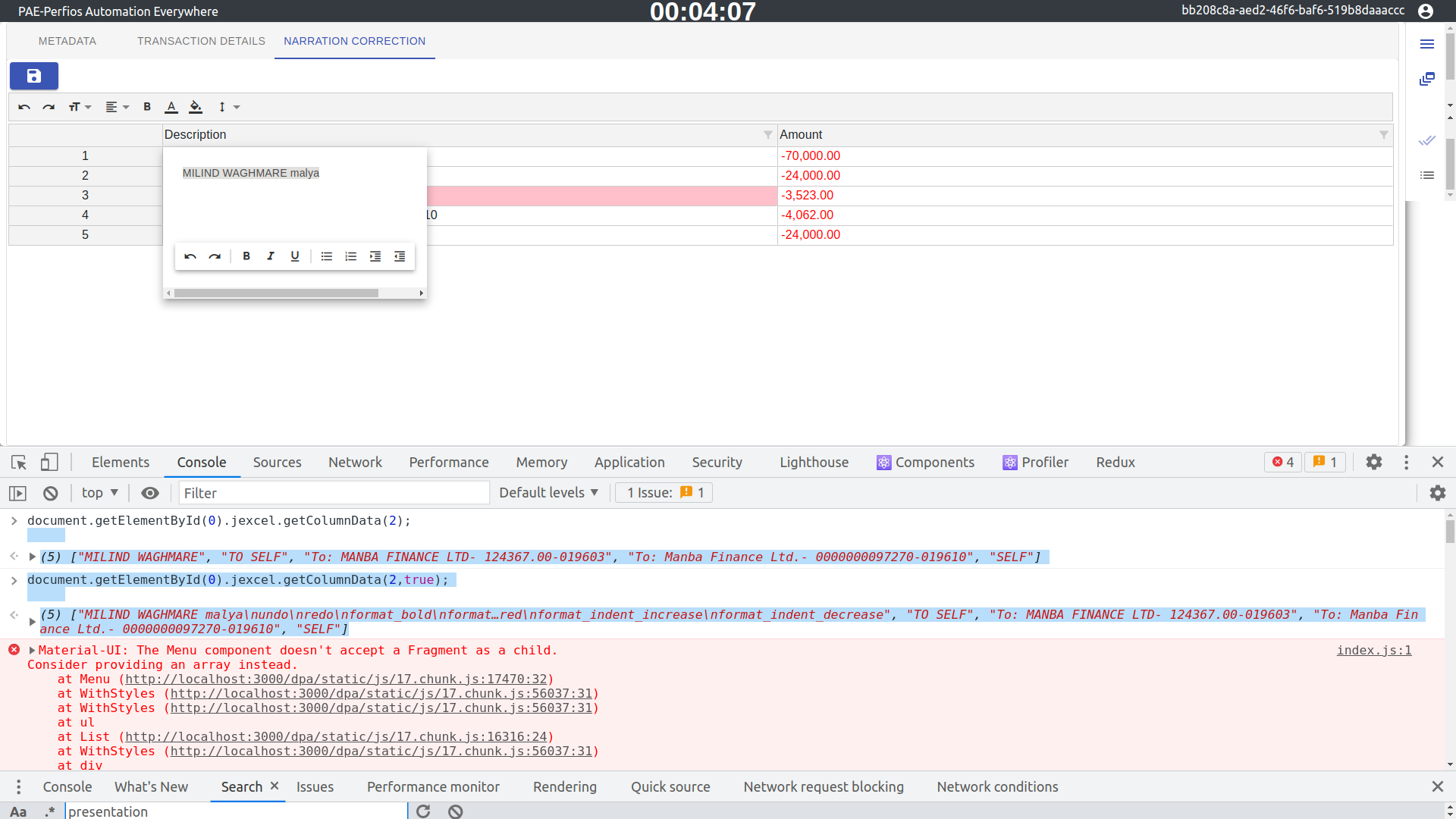This screenshot has width=1456, height=819.
Task: Click the font size icon in the toolbar
Action: point(76,107)
